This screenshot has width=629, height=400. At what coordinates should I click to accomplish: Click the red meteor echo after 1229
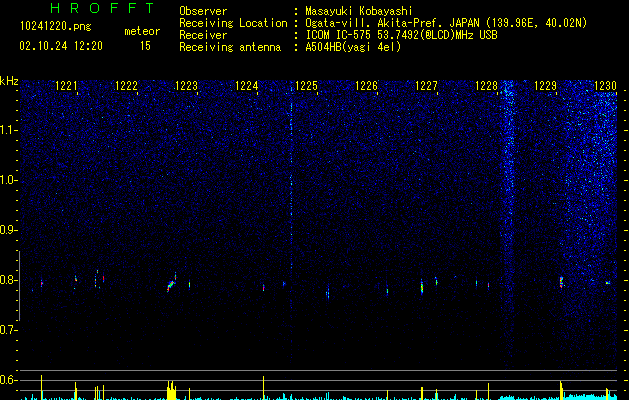point(561,282)
